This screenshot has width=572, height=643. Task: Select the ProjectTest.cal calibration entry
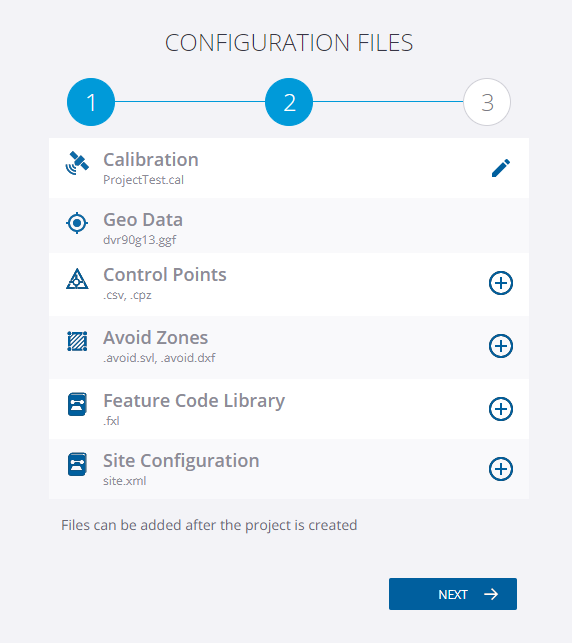coord(143,180)
